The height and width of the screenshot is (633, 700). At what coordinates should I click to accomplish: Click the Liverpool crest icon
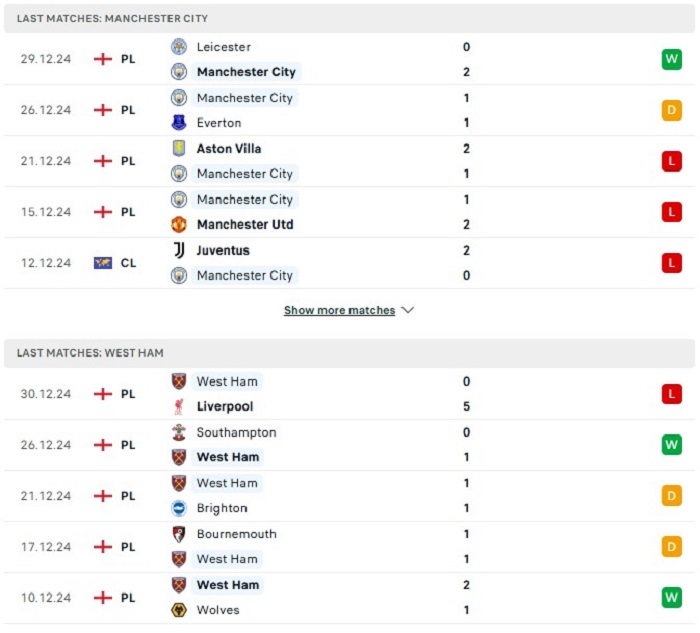pos(179,407)
